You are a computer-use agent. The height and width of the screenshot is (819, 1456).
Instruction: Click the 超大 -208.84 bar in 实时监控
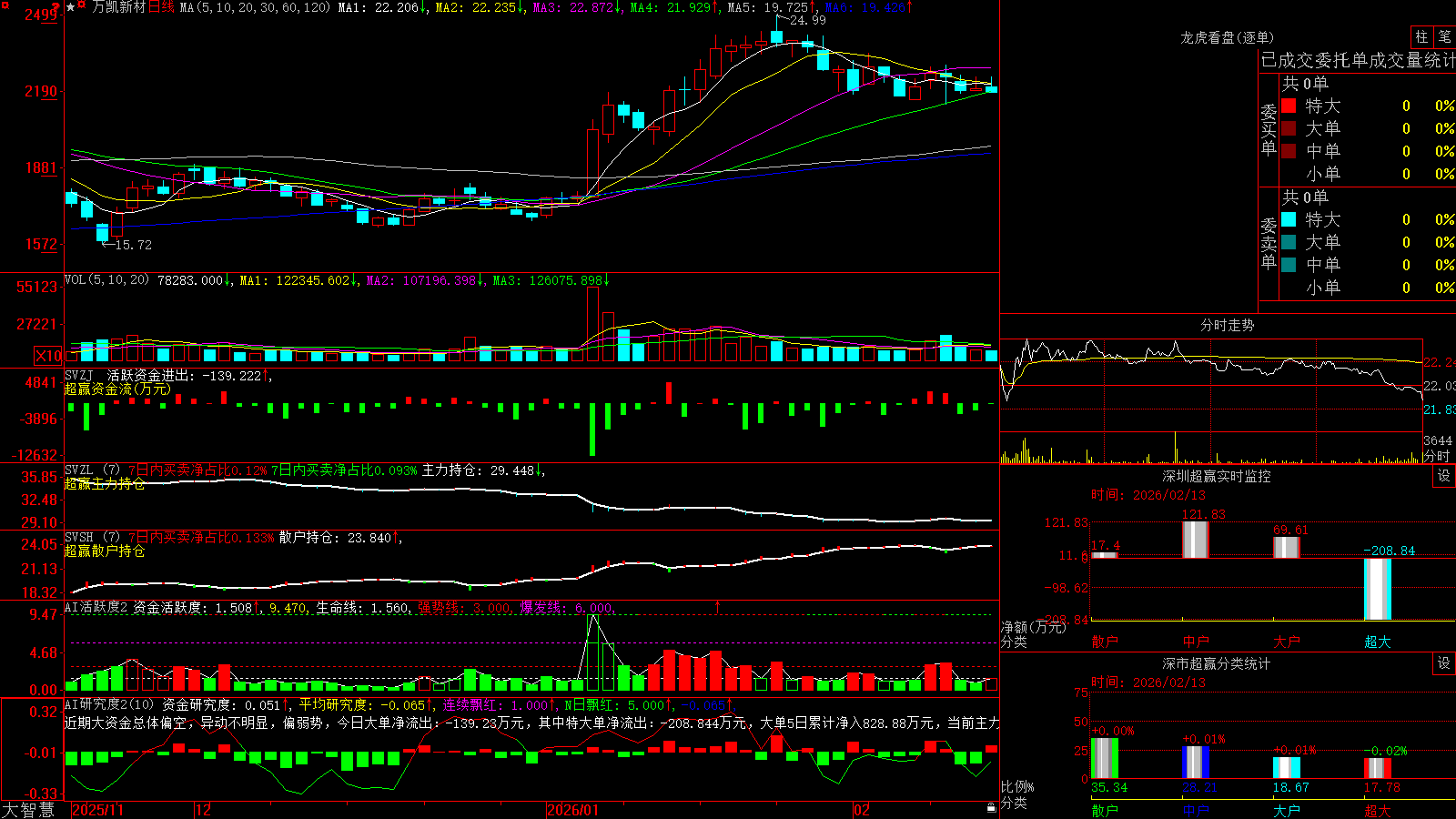pyautogui.click(x=1378, y=589)
